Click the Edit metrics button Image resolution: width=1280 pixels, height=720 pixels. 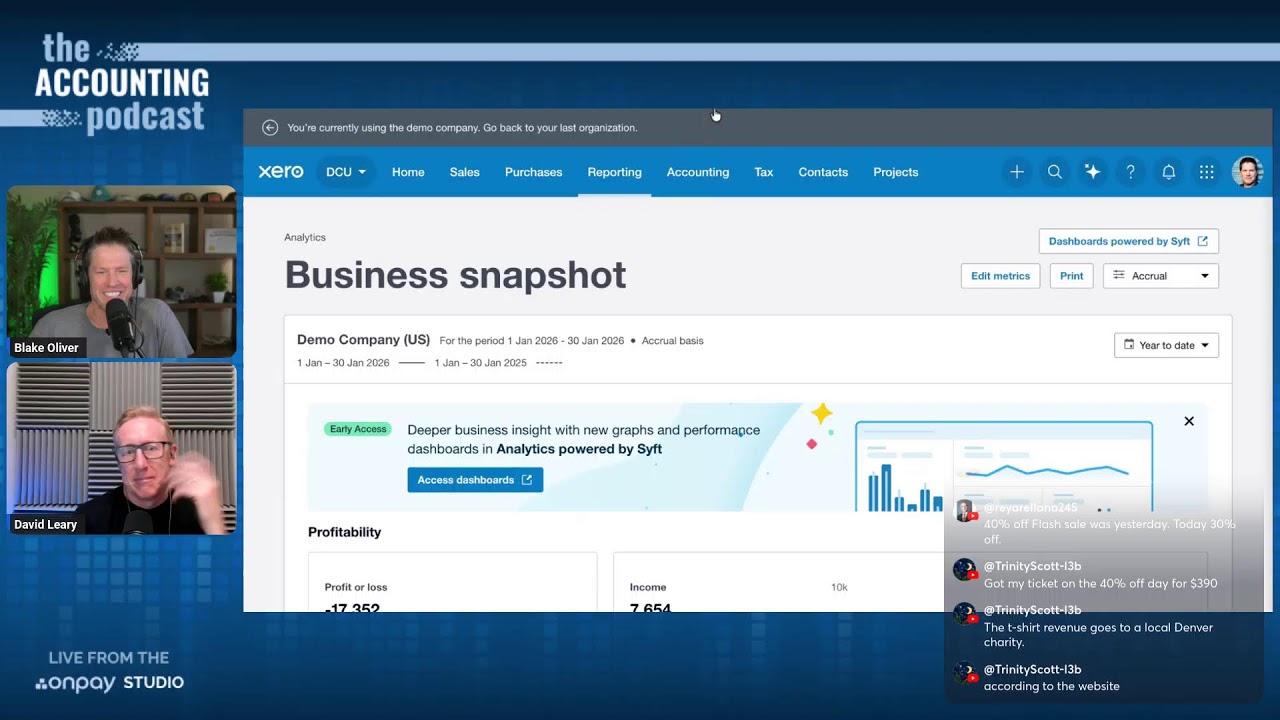[x=1000, y=276]
